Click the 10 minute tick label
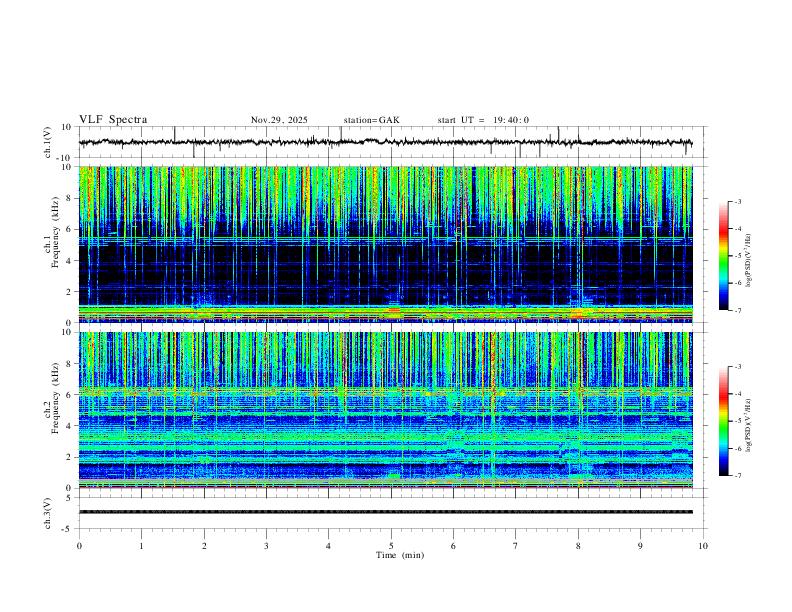The image size is (792, 612). click(703, 546)
